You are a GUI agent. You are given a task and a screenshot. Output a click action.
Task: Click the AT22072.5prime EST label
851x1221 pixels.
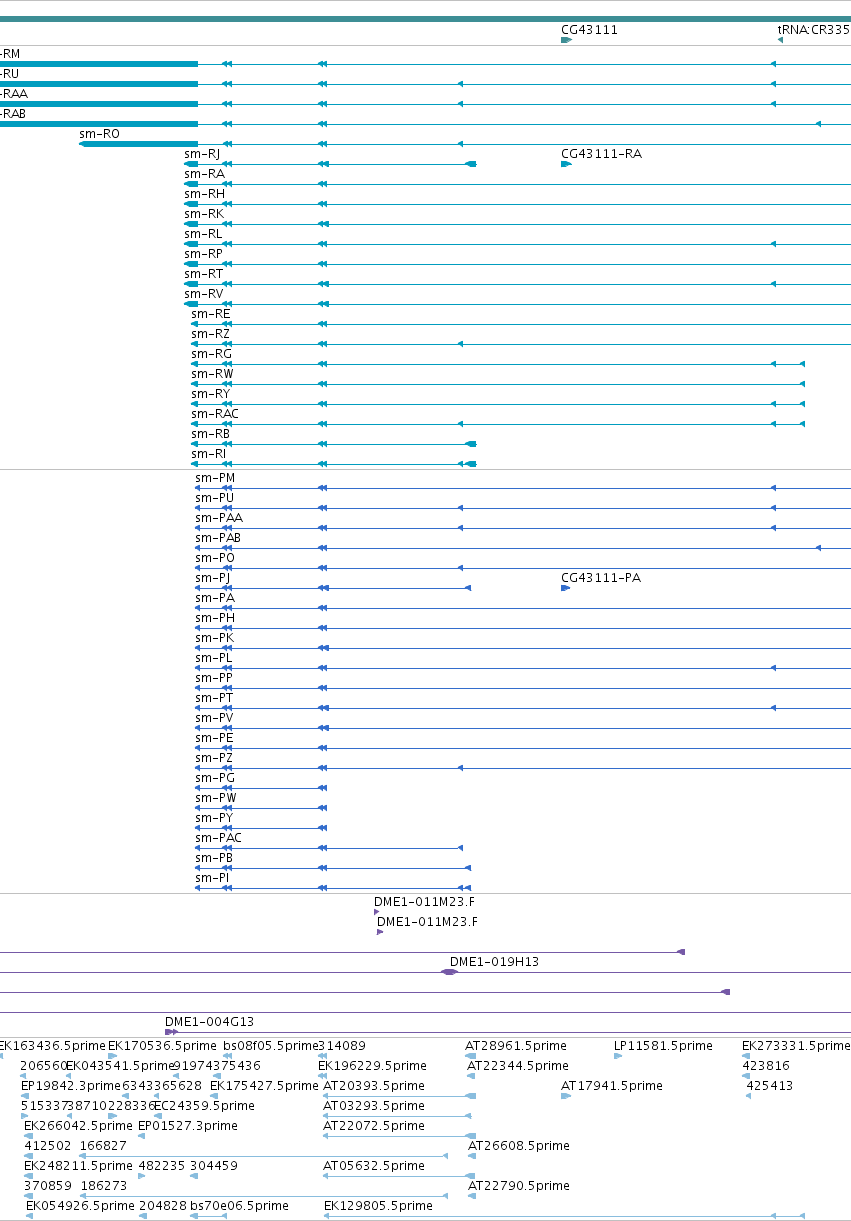click(x=374, y=1126)
